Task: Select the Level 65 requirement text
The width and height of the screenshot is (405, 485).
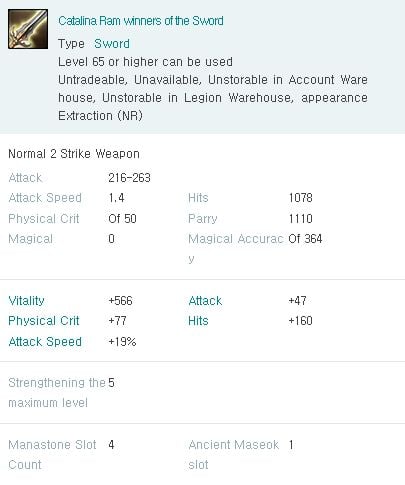Action: coord(145,62)
